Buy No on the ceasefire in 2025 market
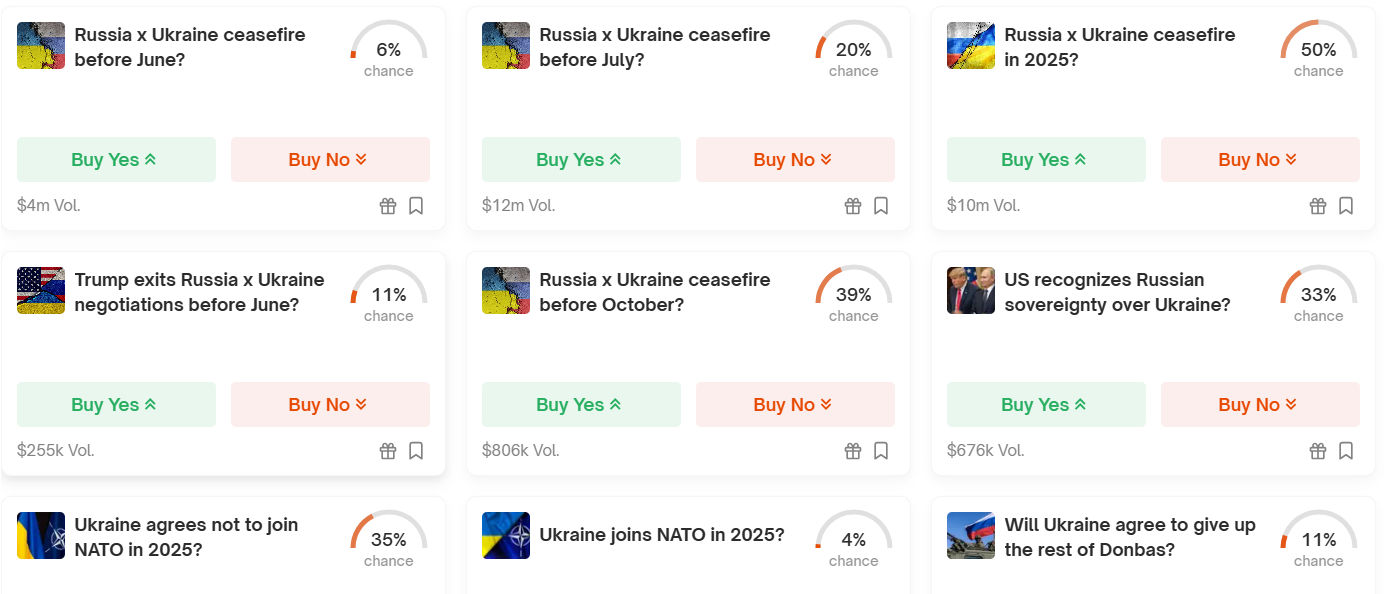This screenshot has width=1384, height=594. (x=1260, y=159)
